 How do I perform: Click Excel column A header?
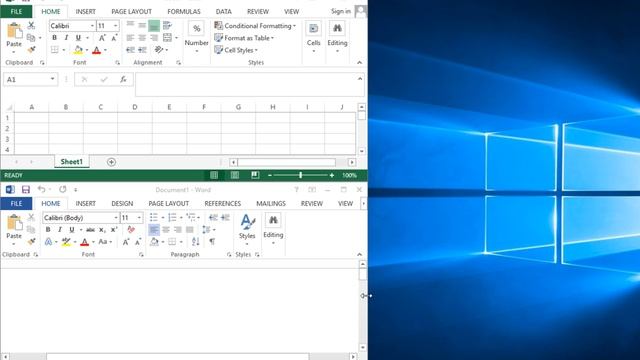31,107
